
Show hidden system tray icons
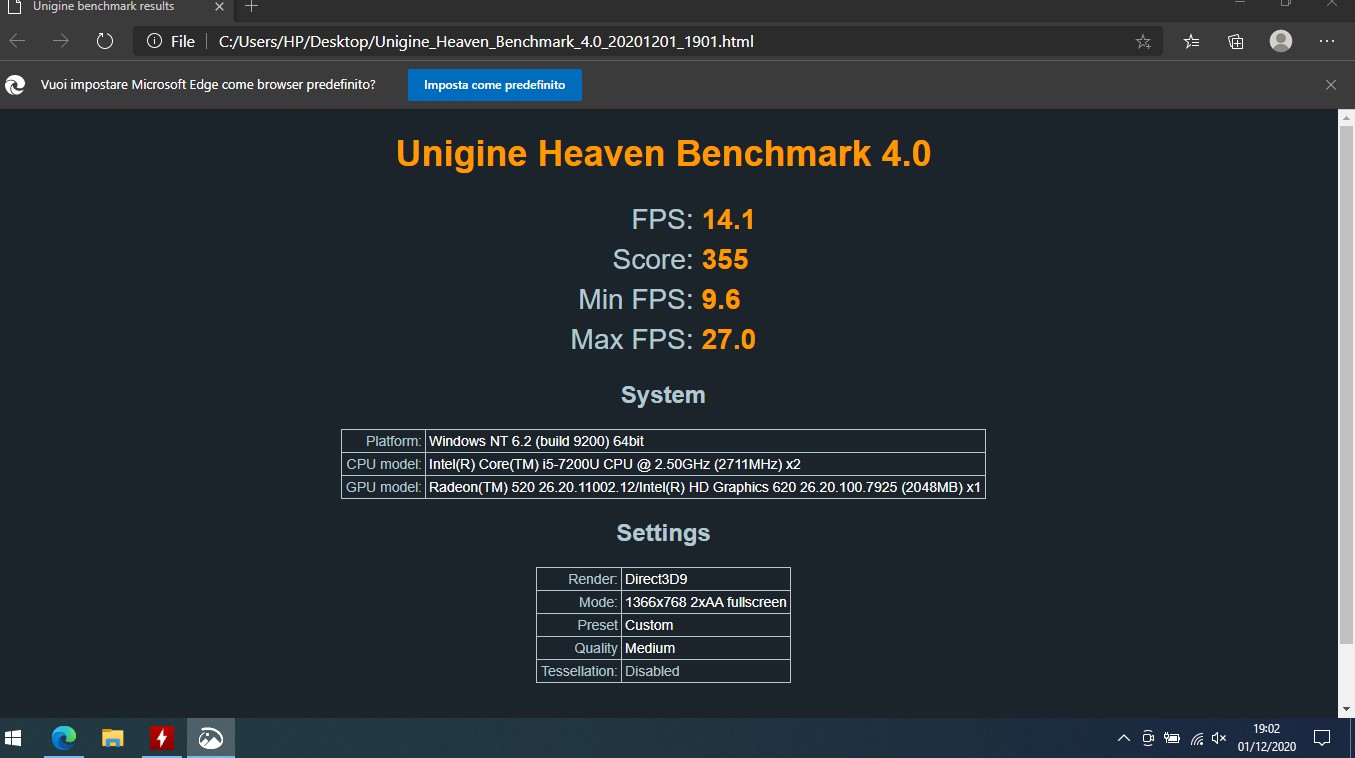1123,739
